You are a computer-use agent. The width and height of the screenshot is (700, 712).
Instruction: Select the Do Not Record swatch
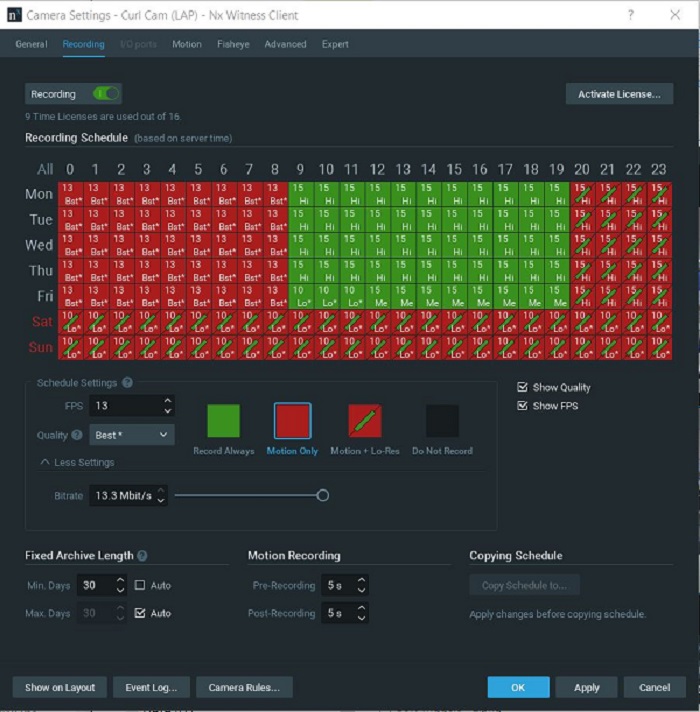[x=442, y=421]
